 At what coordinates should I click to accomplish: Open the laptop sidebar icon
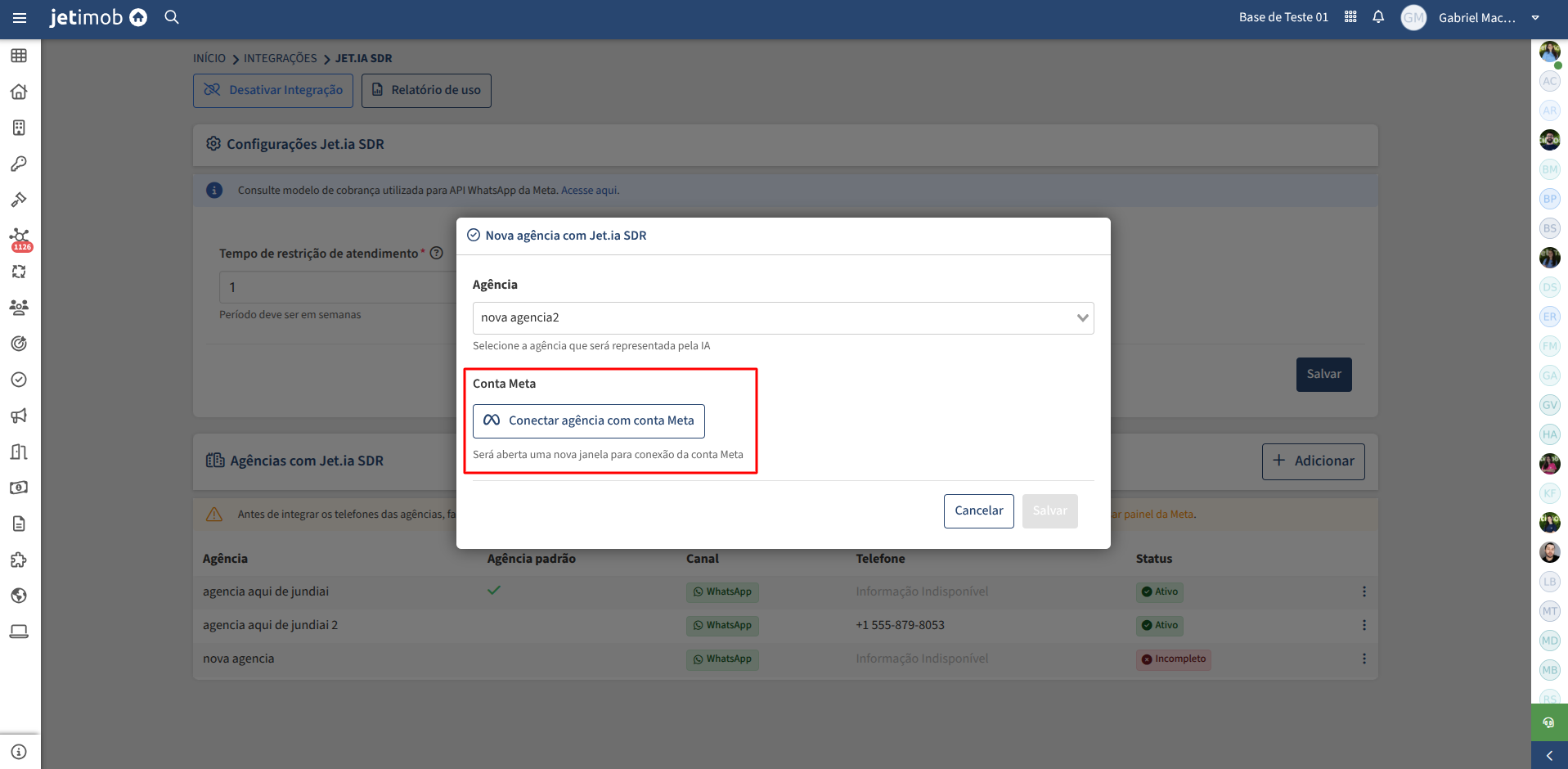[19, 632]
